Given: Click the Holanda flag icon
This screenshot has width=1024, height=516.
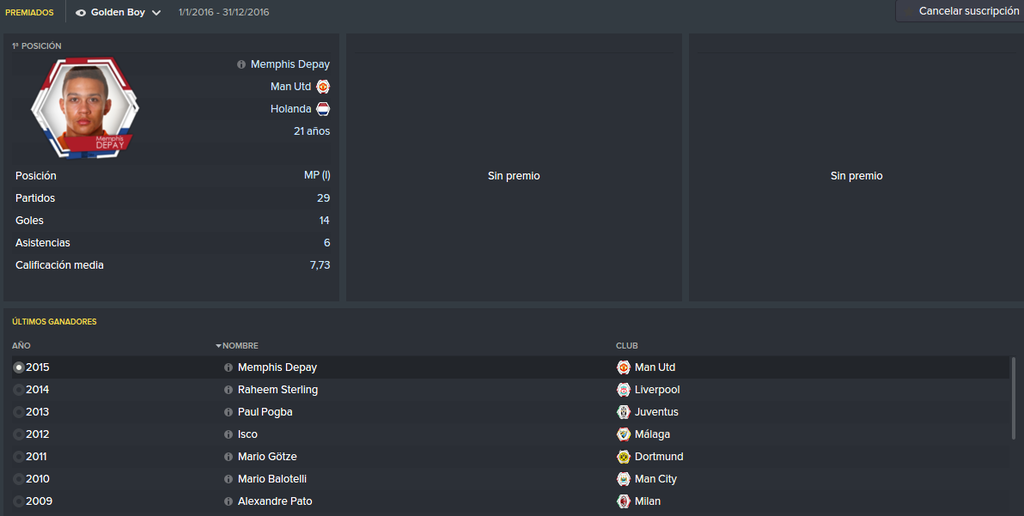Looking at the screenshot, I should (323, 108).
